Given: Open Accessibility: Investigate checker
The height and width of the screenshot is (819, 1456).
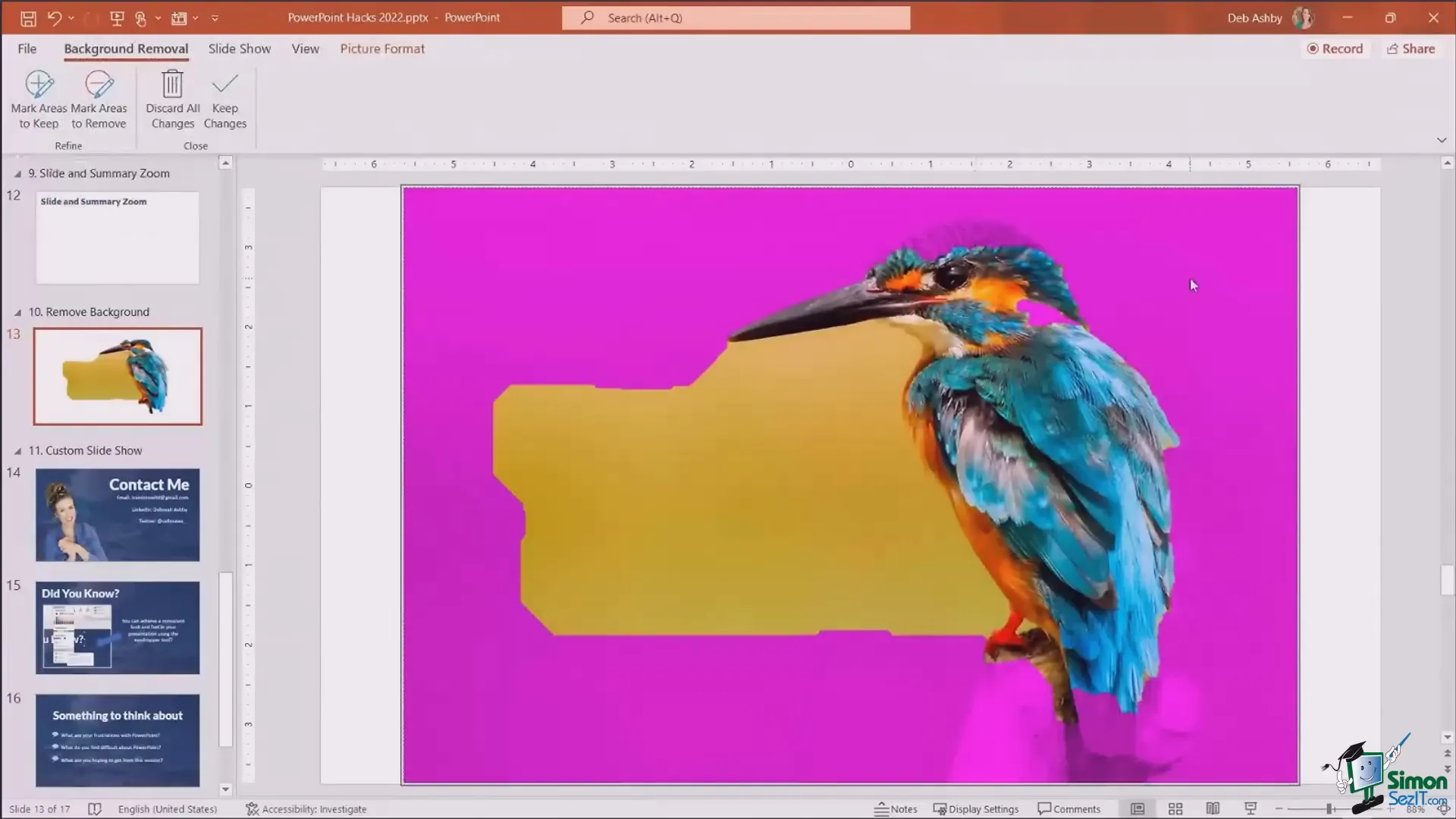Looking at the screenshot, I should point(306,809).
